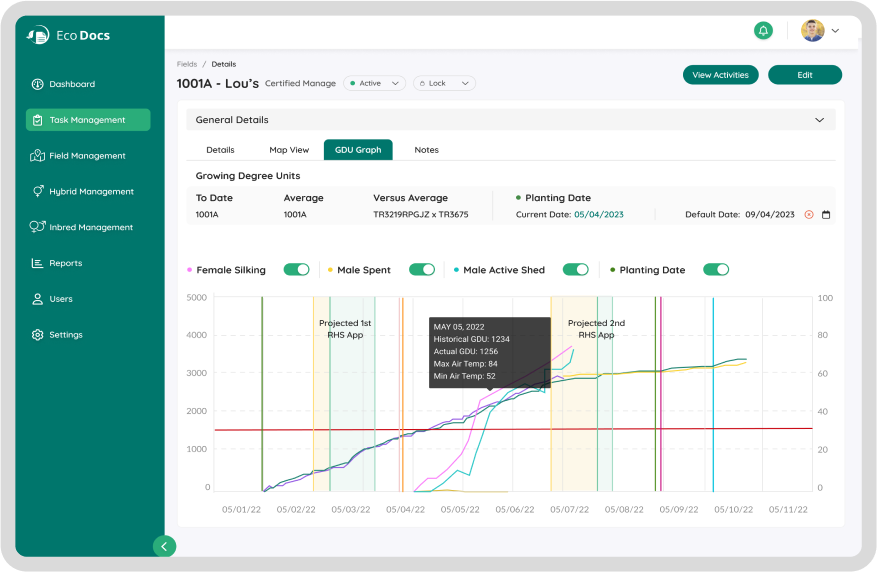The height and width of the screenshot is (572, 877).
Task: Click the Hybrid Management icon
Action: [37, 191]
